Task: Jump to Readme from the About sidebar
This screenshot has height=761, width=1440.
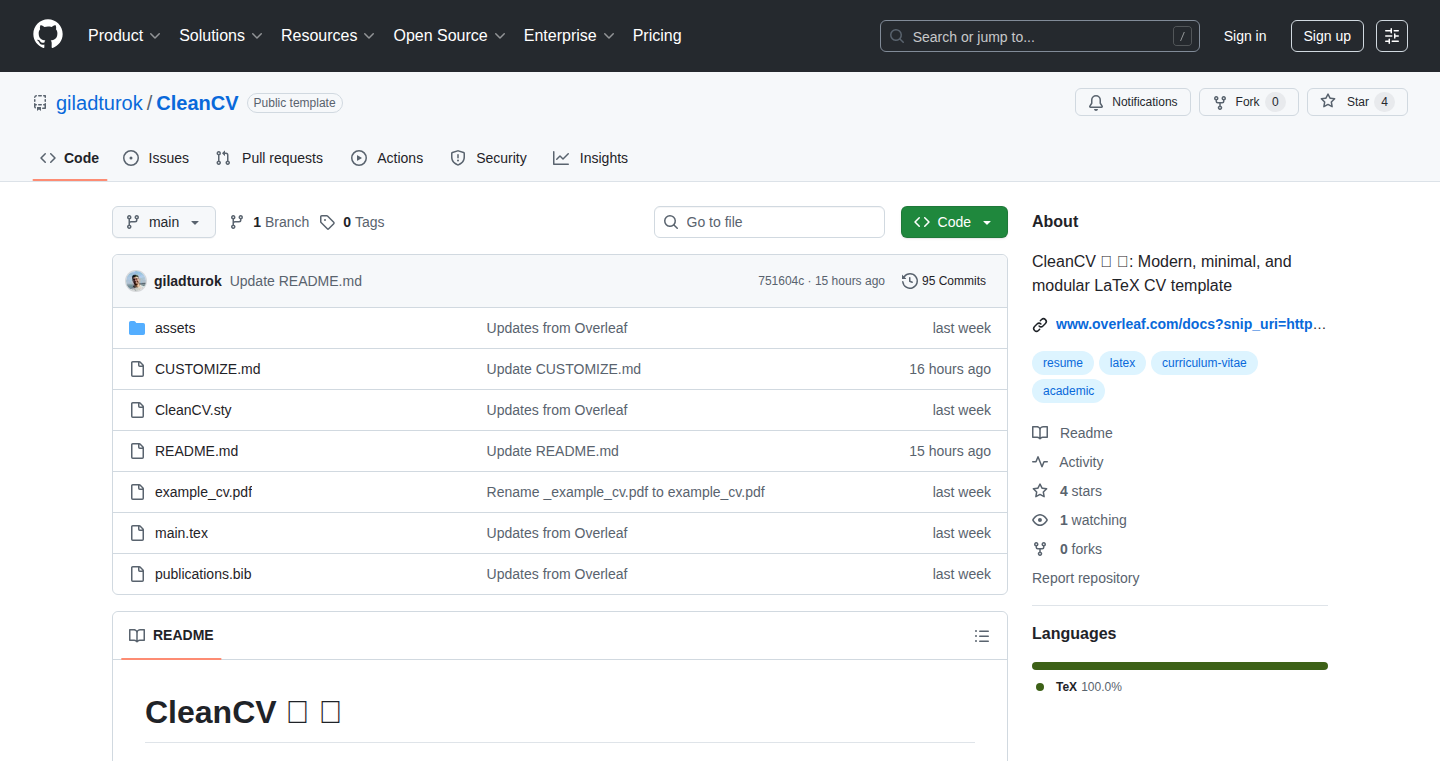Action: (x=1073, y=433)
